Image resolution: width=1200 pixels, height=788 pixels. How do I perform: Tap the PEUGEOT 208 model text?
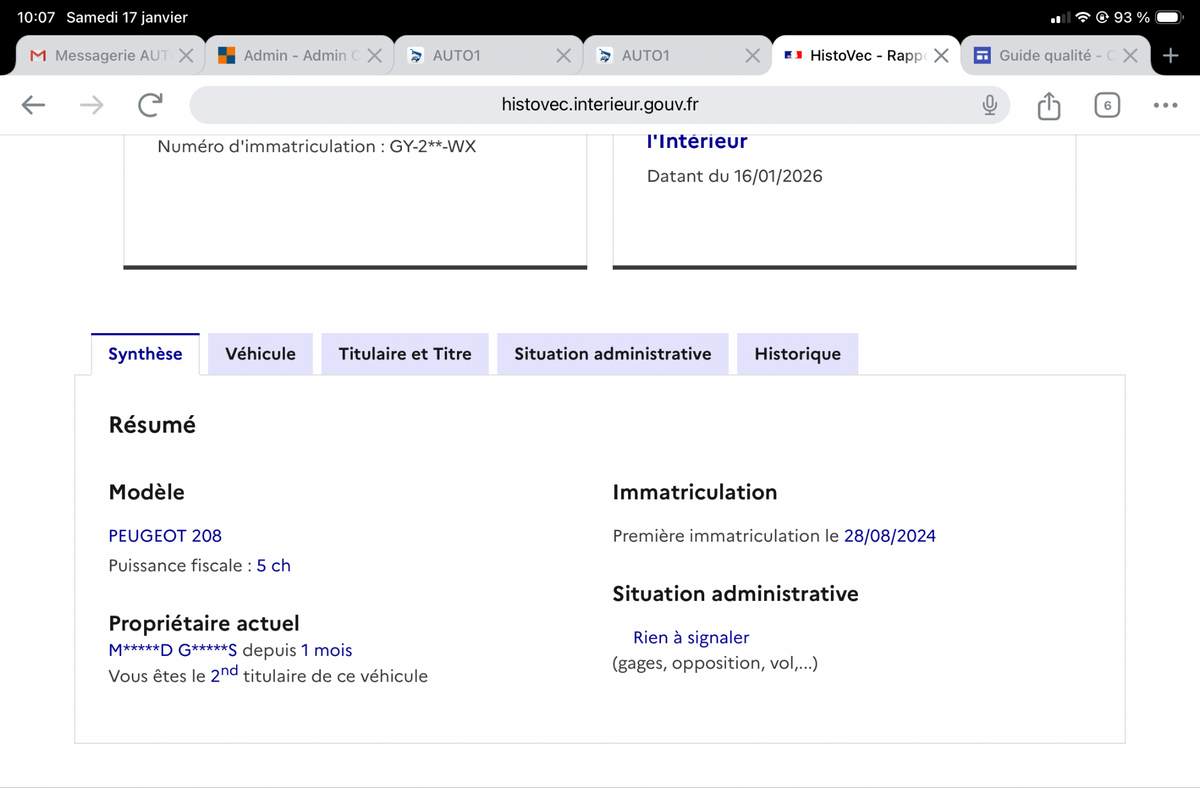pos(165,536)
